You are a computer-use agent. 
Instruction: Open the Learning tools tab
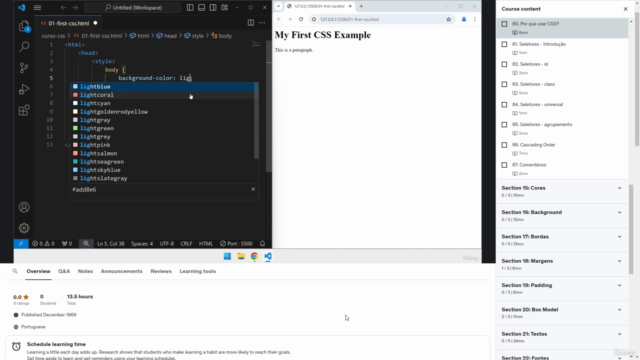(x=198, y=271)
